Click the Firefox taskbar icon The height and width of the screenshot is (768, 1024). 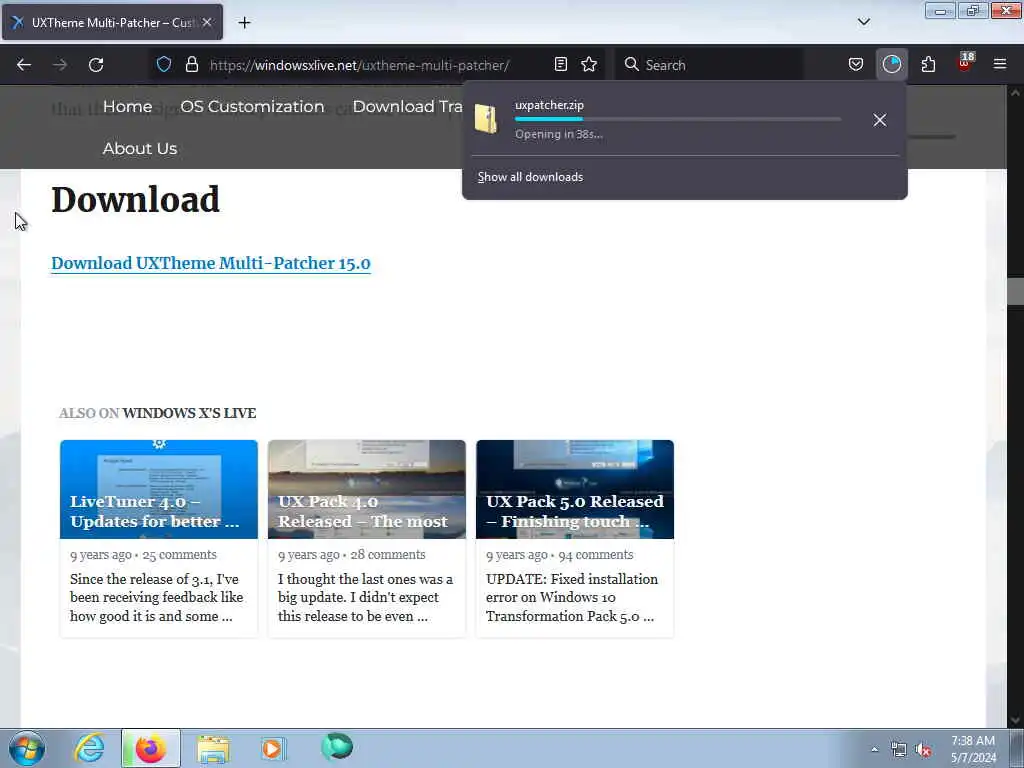[x=150, y=748]
